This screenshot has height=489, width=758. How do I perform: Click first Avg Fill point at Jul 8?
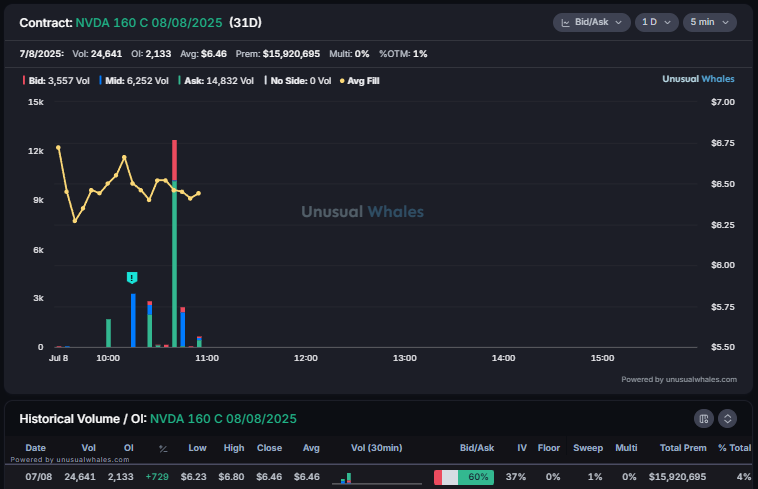(58, 147)
